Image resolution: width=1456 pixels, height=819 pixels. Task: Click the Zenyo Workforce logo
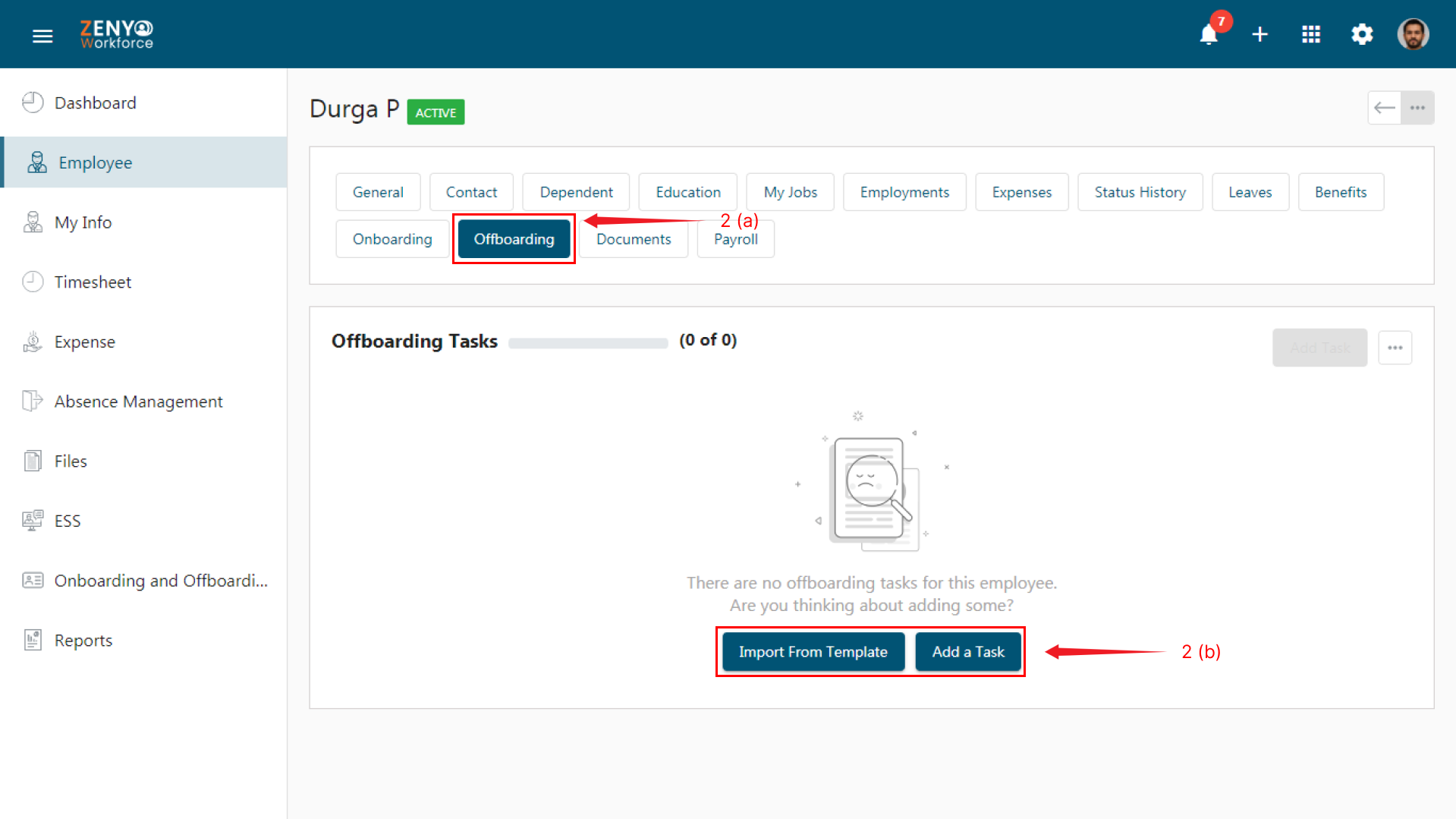coord(117,34)
